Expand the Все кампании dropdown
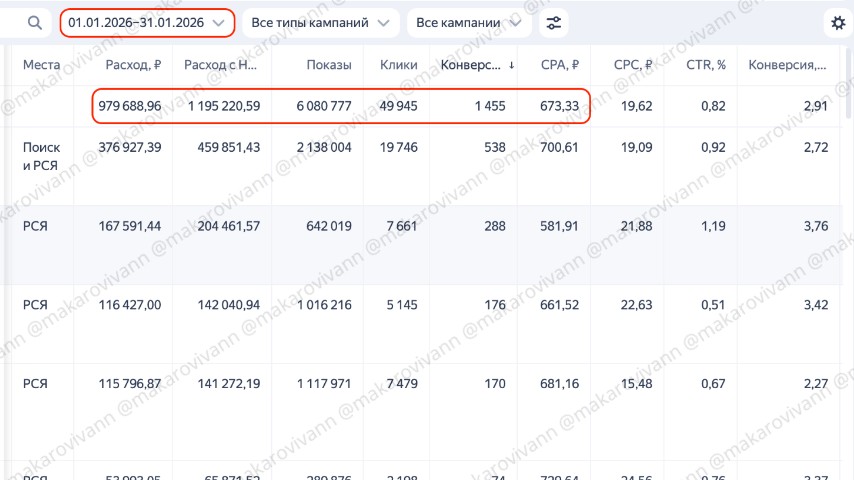This screenshot has height=480, width=854. [468, 23]
